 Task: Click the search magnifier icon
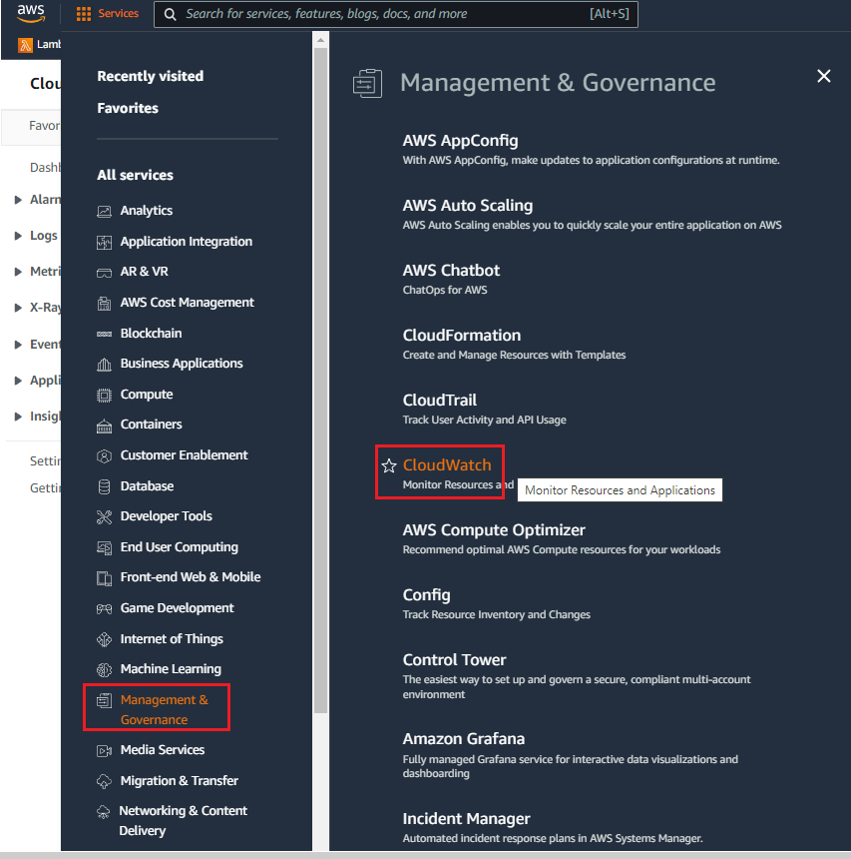tap(170, 14)
